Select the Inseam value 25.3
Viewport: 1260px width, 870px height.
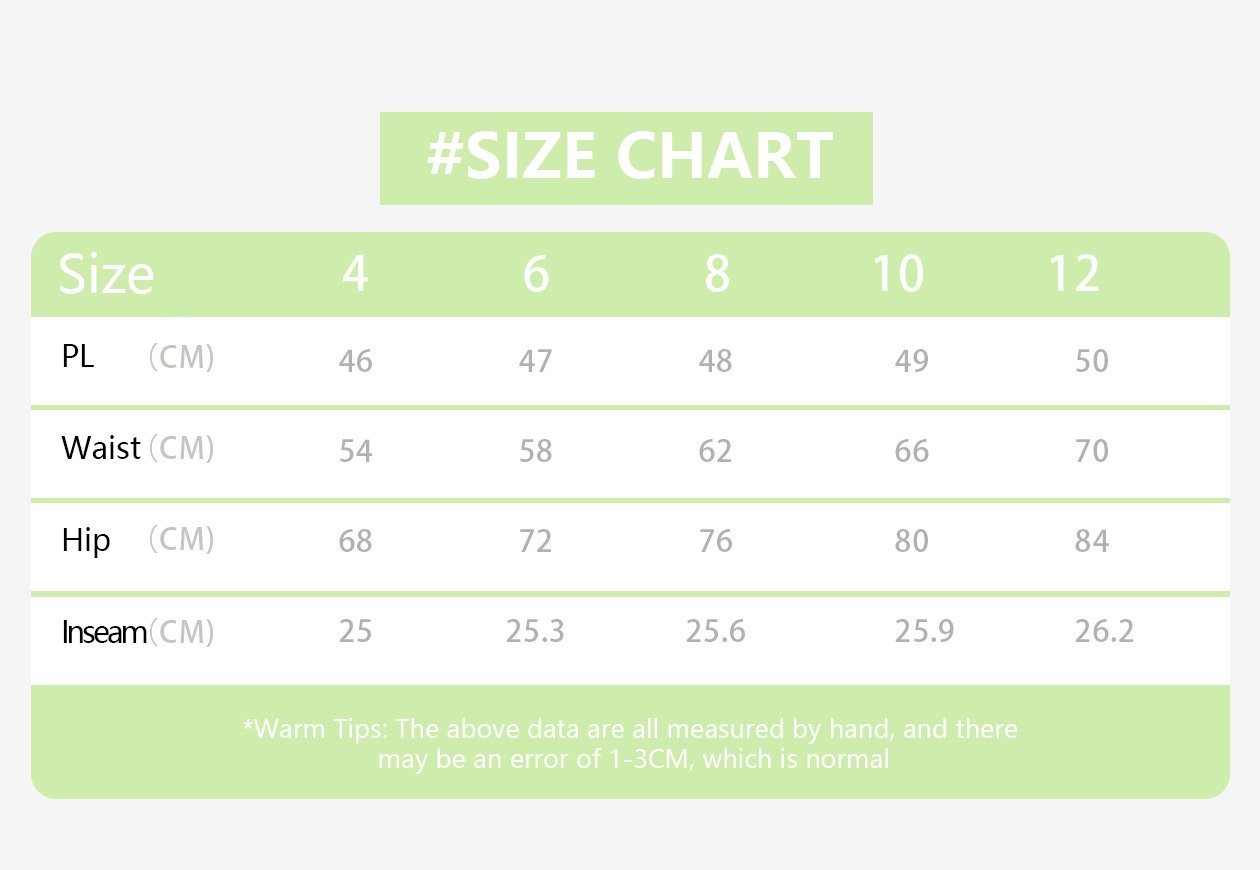[535, 632]
